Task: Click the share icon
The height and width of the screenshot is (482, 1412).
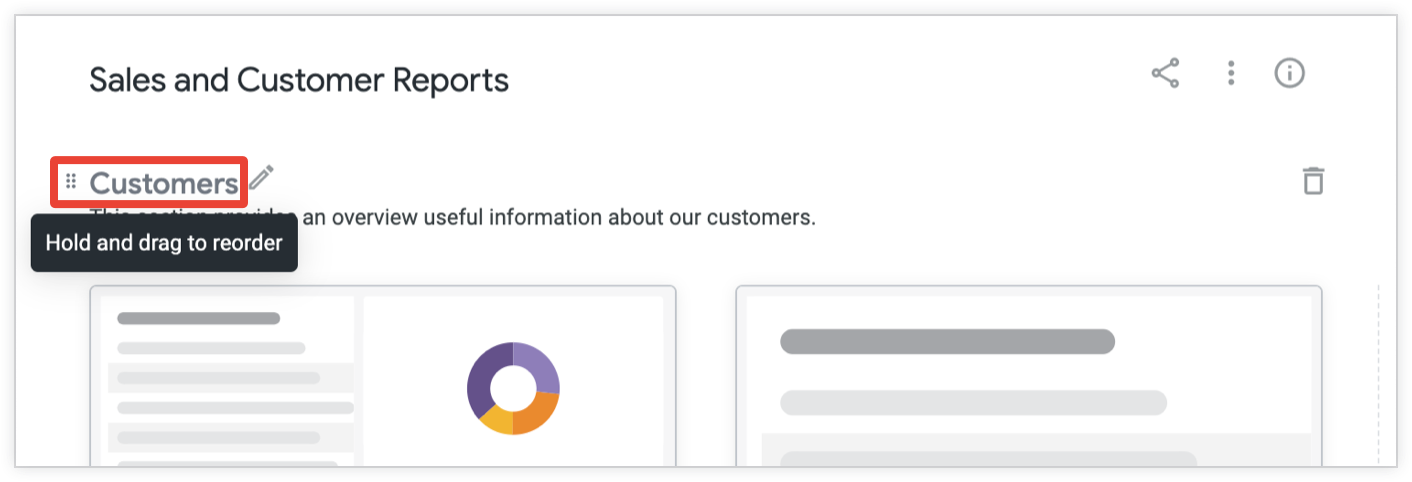Action: (1165, 73)
